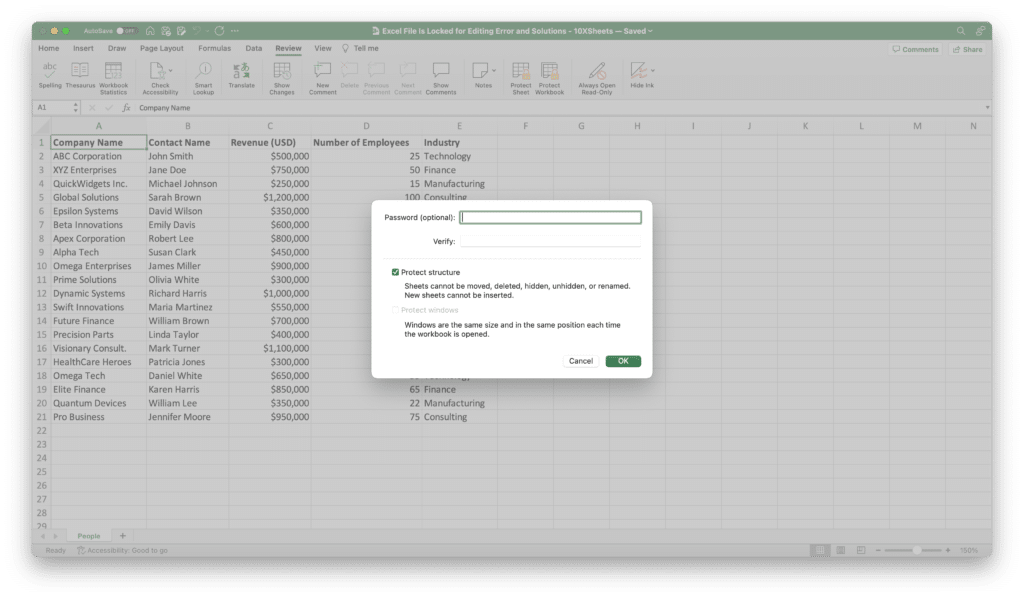Image resolution: width=1024 pixels, height=599 pixels.
Task: Click the Name Box stepper arrows
Action: 76,108
